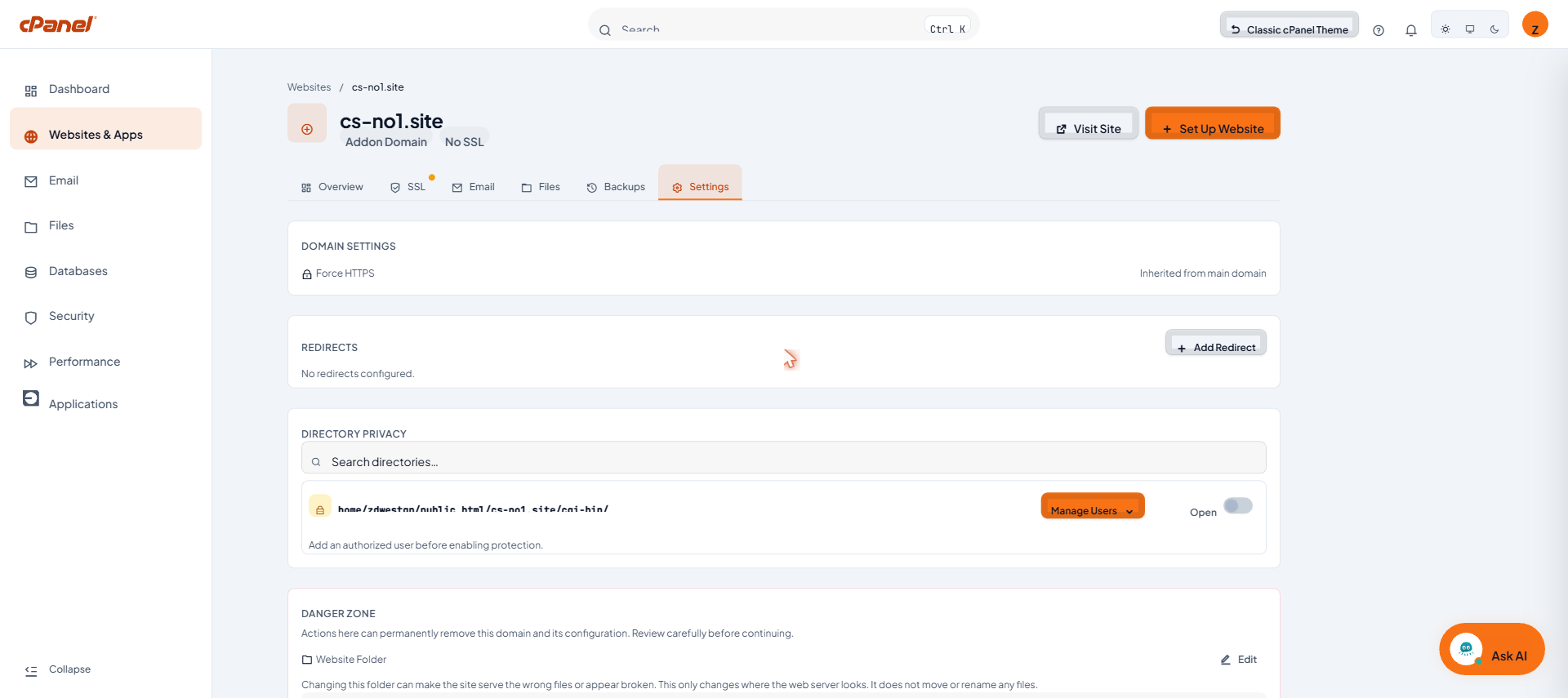The height and width of the screenshot is (698, 1568).
Task: Go to Dashboard in sidebar
Action: (105, 90)
